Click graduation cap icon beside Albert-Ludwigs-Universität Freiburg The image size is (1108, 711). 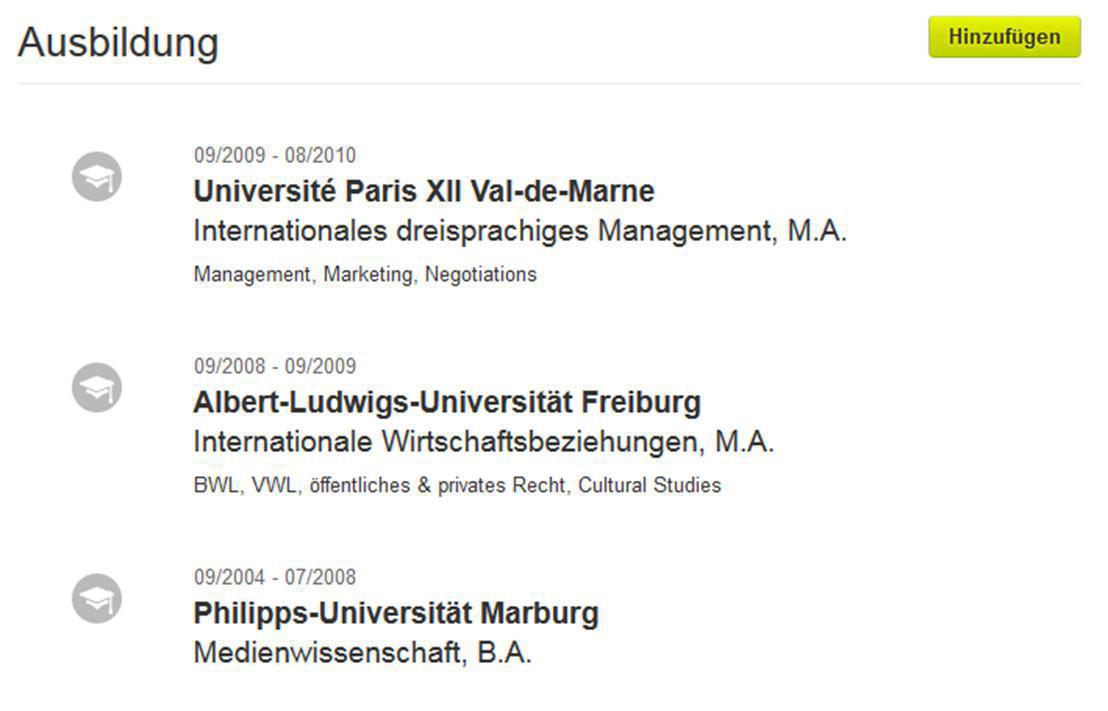96,388
